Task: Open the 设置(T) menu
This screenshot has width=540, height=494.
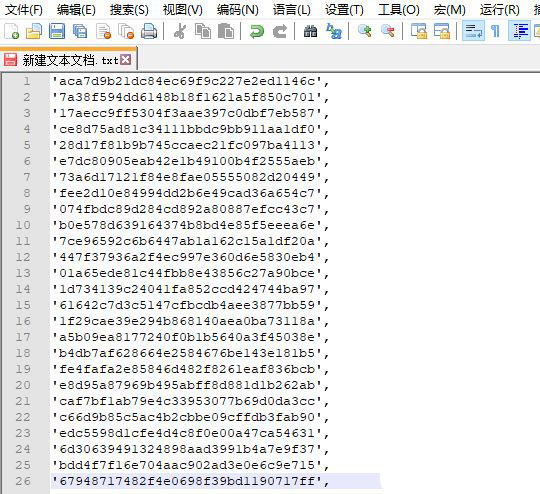Action: click(344, 9)
